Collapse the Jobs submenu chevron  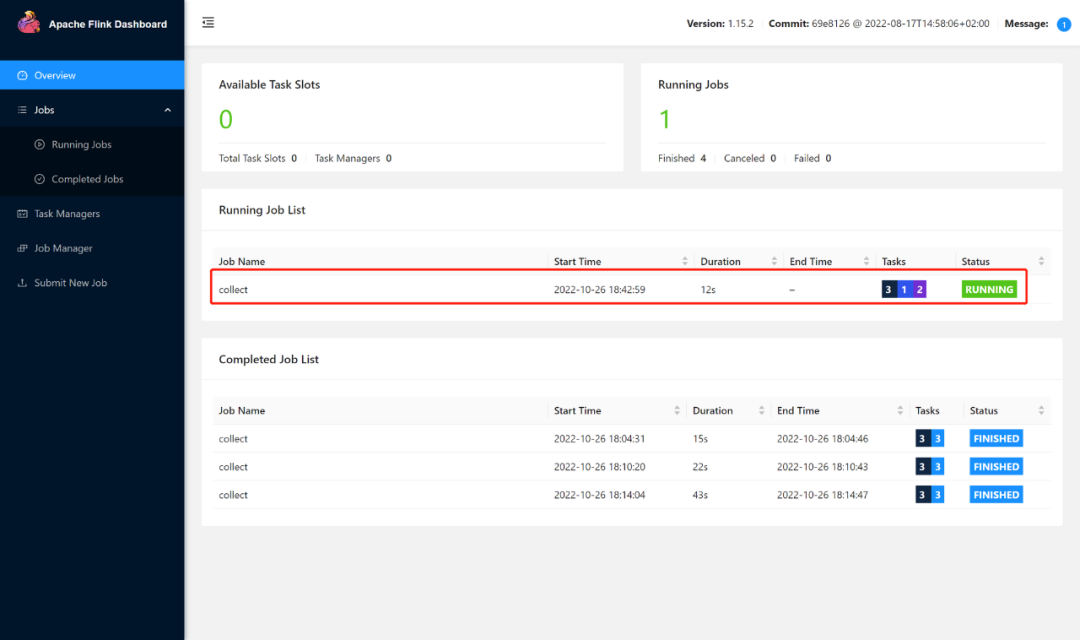[168, 110]
